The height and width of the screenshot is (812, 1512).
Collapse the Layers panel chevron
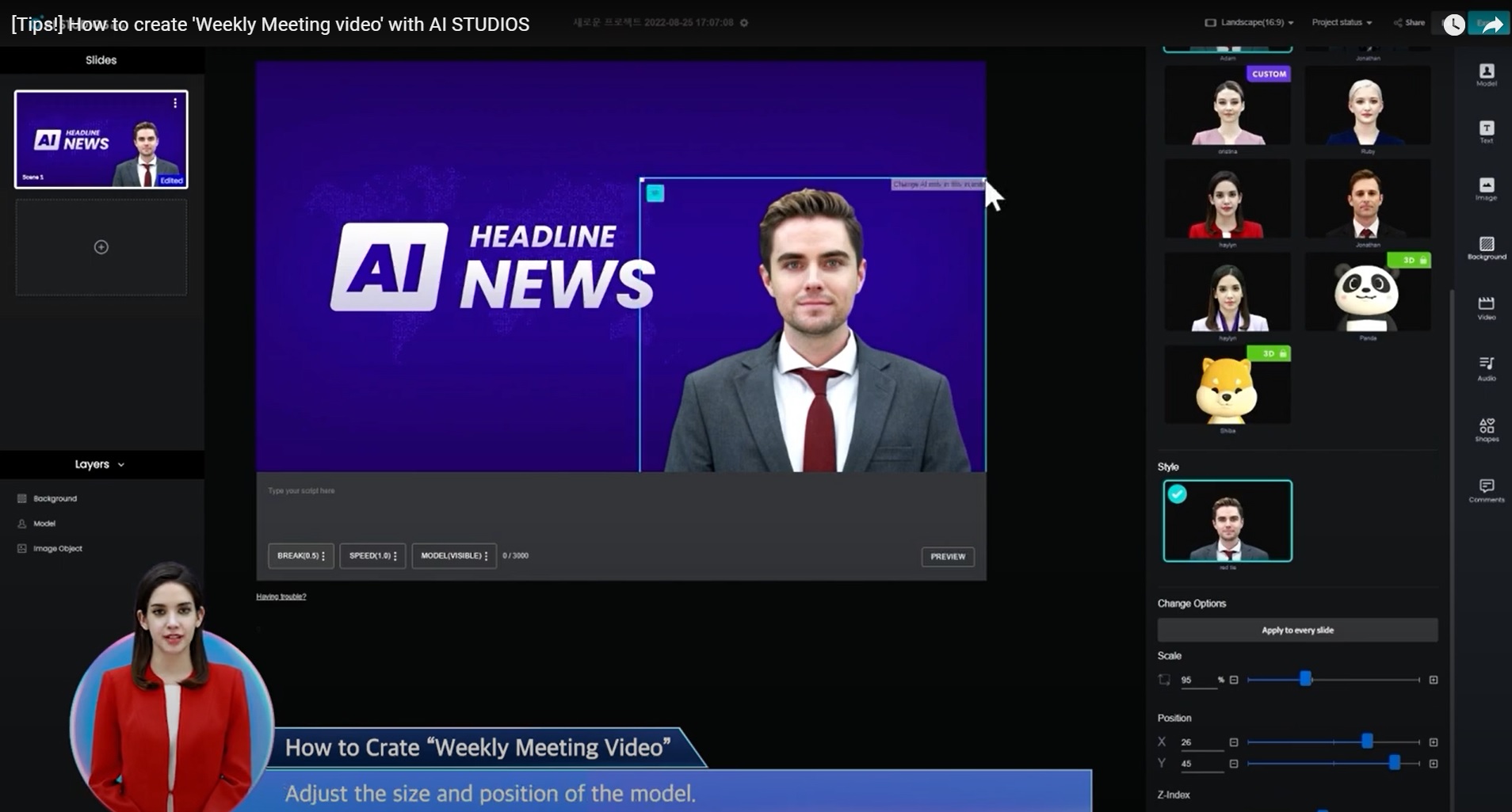(x=121, y=465)
